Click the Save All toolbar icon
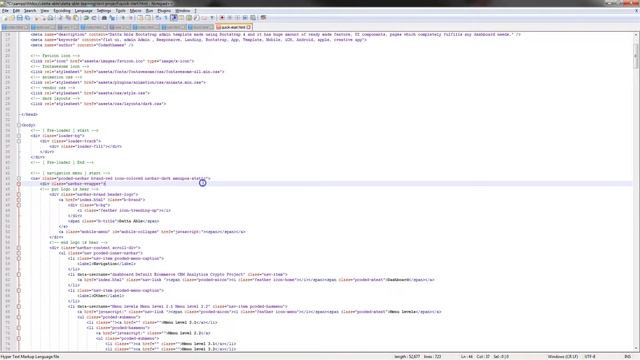640x360 pixels. click(27, 18)
